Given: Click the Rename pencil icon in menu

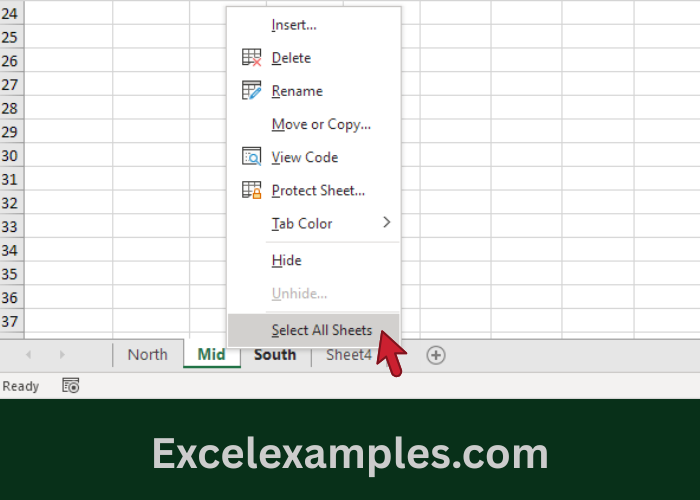Looking at the screenshot, I should [252, 91].
